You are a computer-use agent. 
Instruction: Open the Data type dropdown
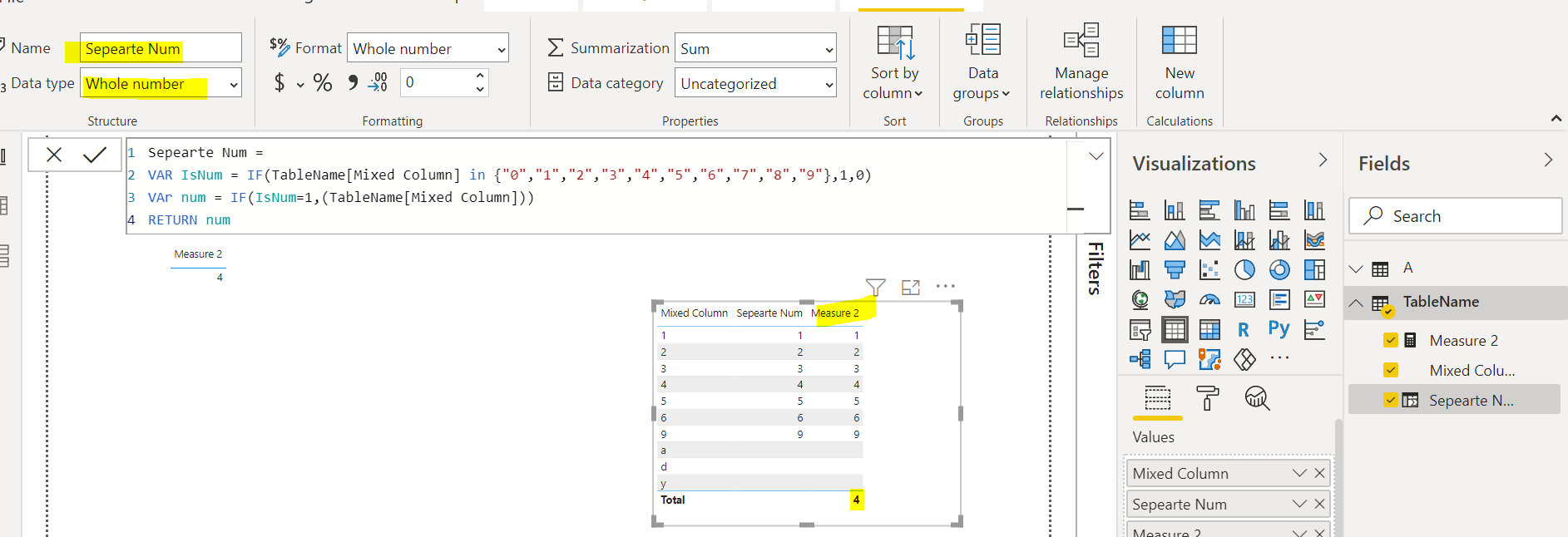161,83
